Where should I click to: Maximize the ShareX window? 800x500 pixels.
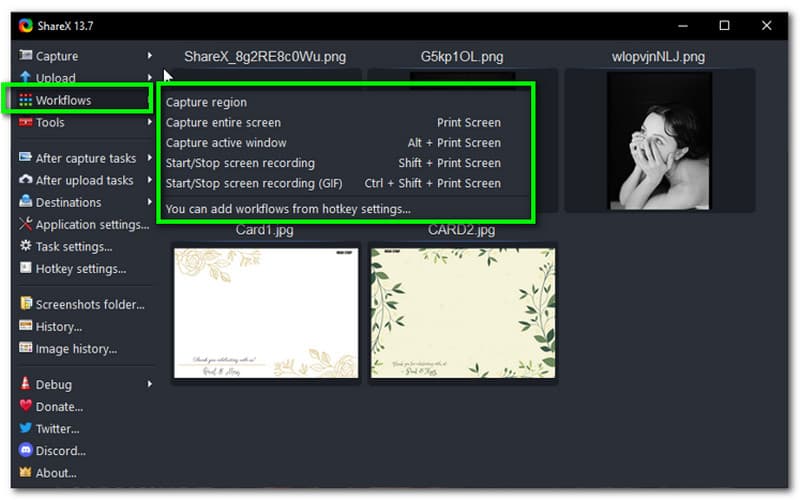coord(724,26)
